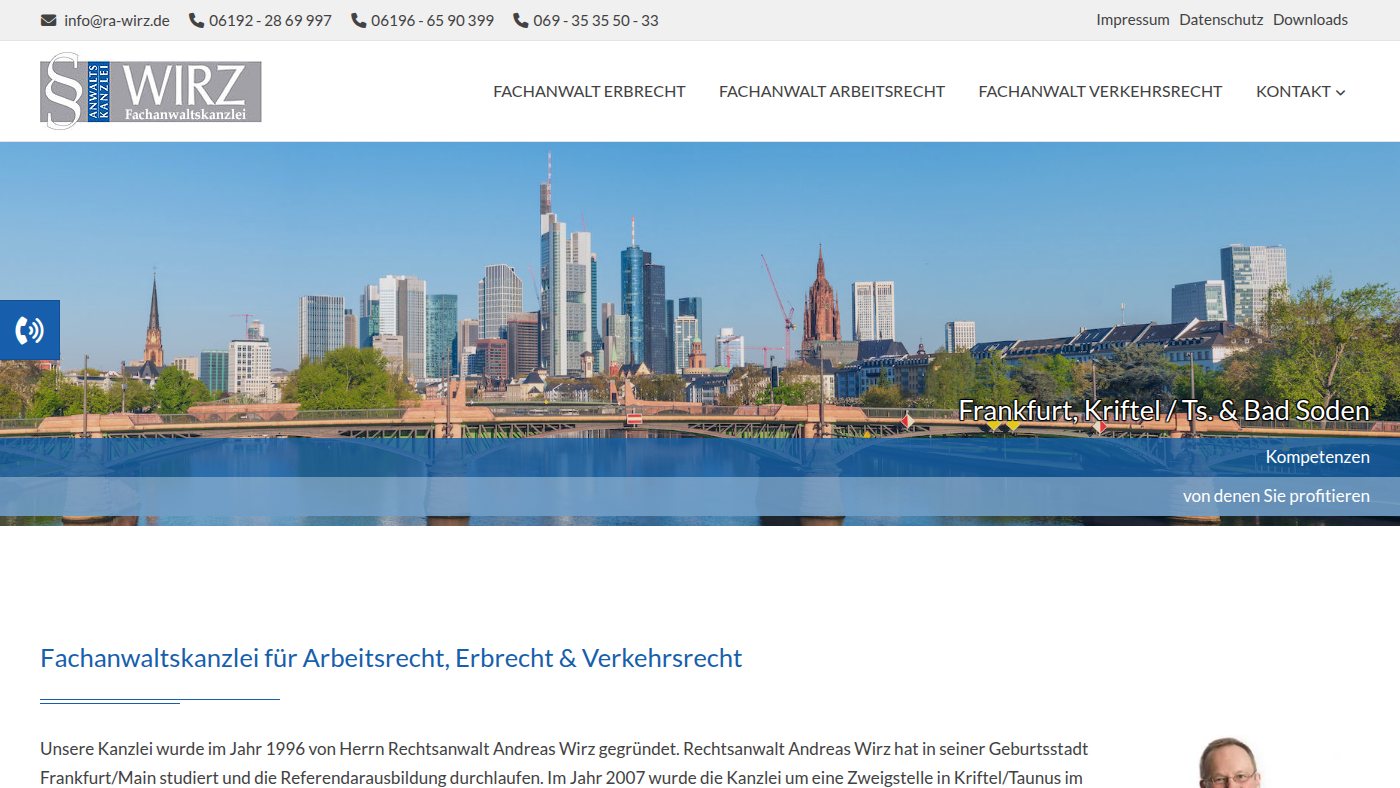1400x788 pixels.
Task: Click the Frankfurt skyline banner image
Action: (x=700, y=333)
